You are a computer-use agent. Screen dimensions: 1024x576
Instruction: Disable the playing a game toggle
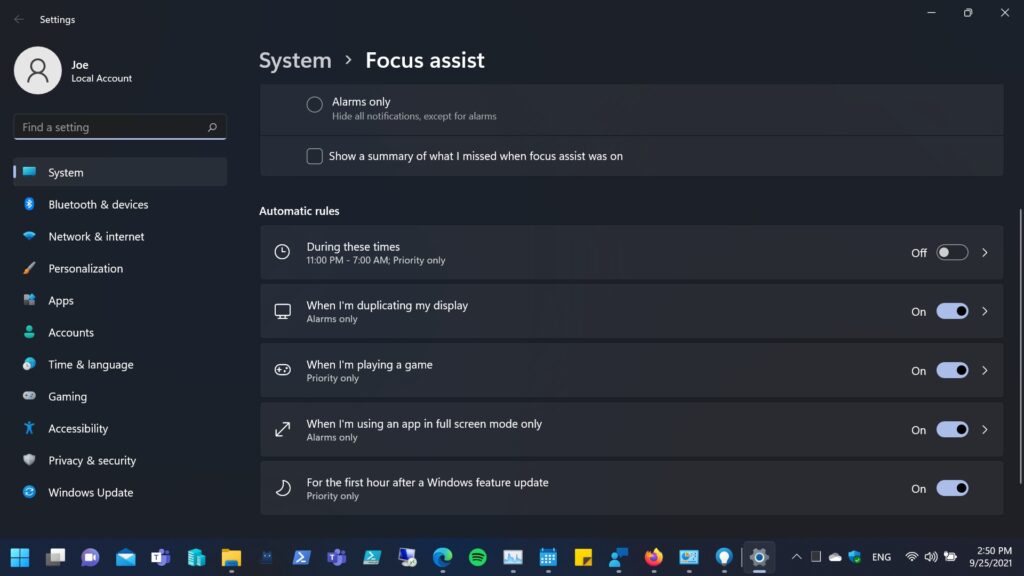click(952, 370)
